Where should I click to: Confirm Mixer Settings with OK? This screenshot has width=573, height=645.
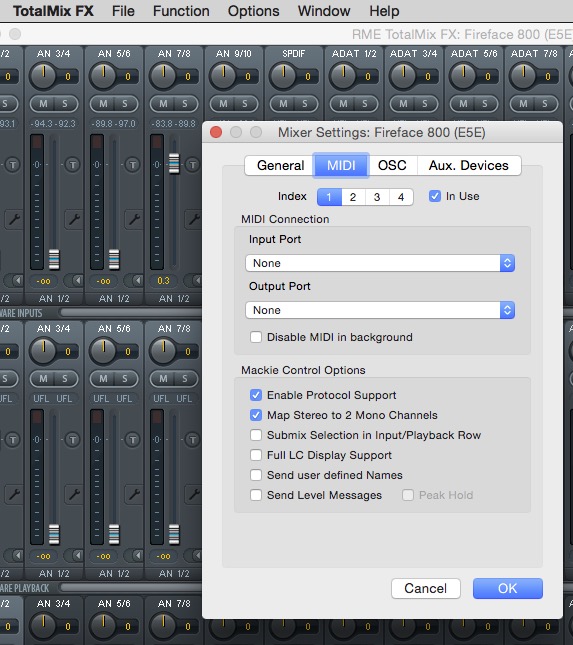pos(508,589)
